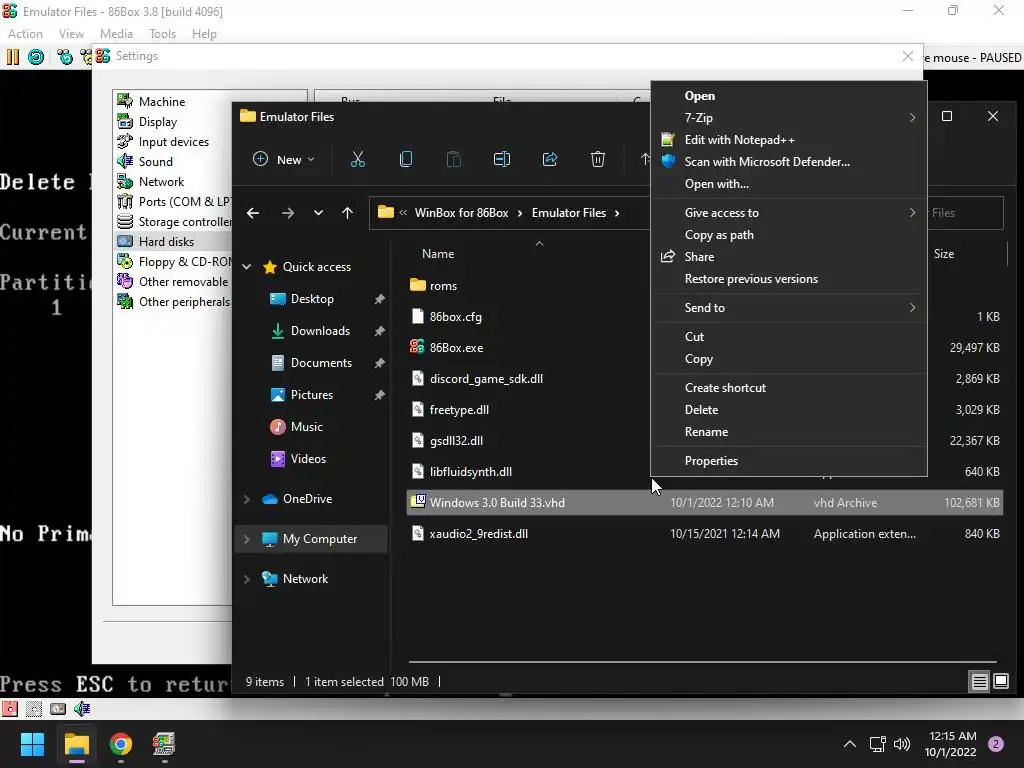Select the roms folder
The width and height of the screenshot is (1024, 768).
coord(443,286)
